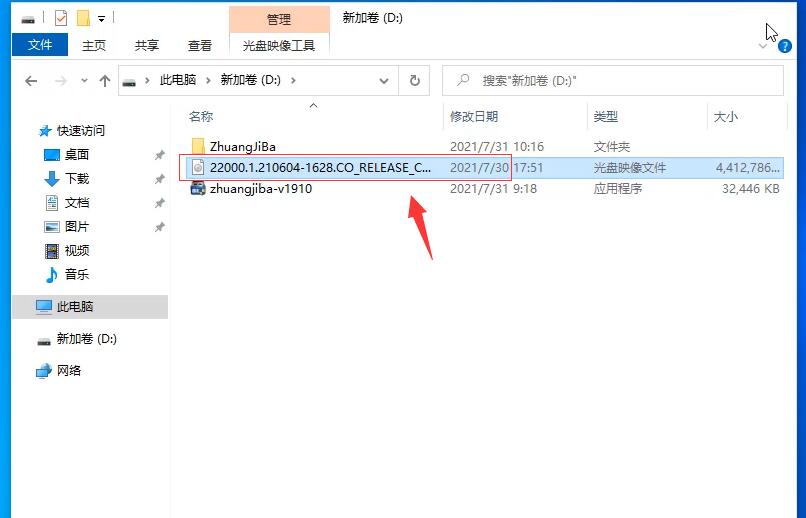
Task: Switch to the 查看 ribbon tab
Action: tap(199, 45)
